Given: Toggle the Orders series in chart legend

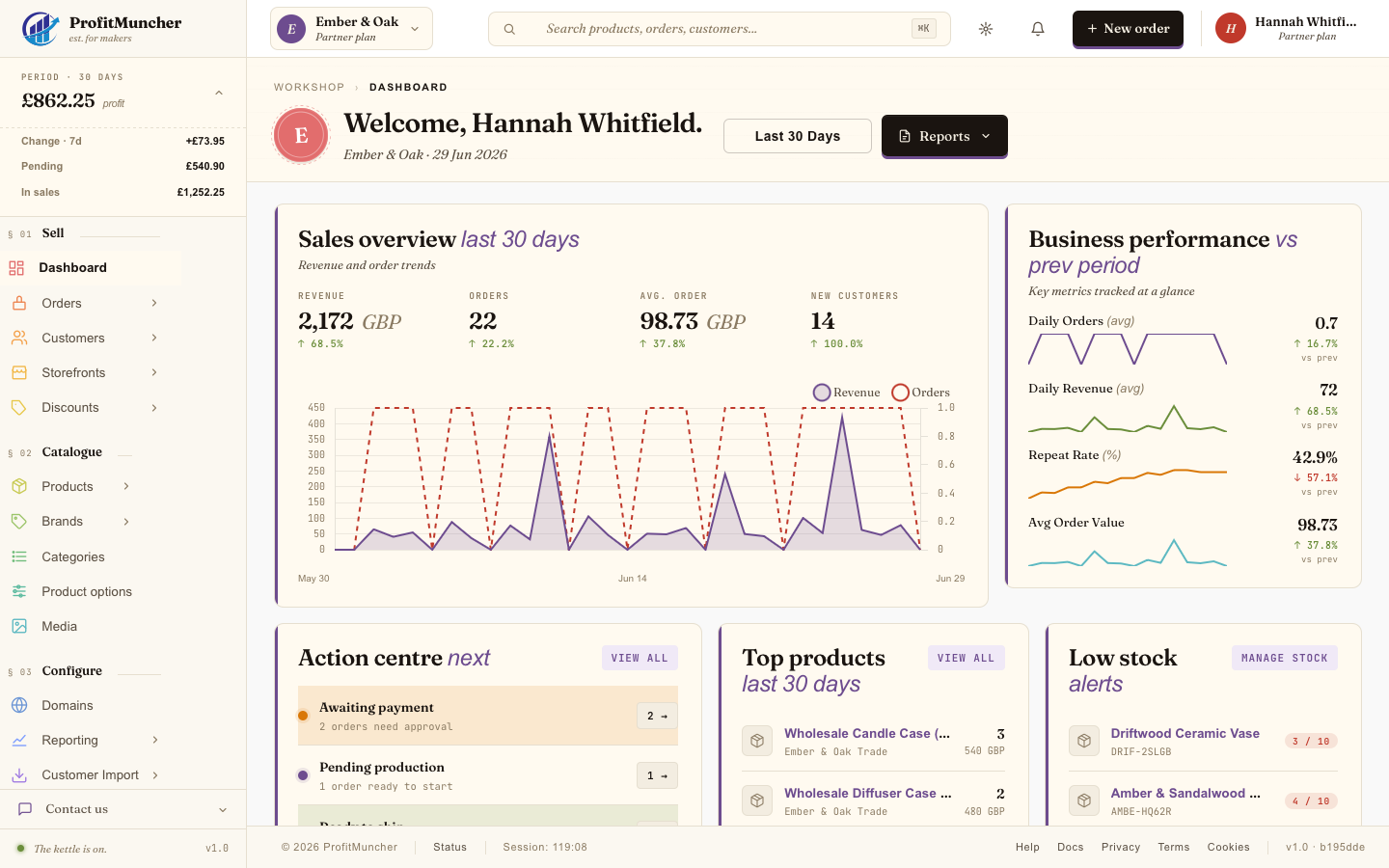Looking at the screenshot, I should click(921, 393).
